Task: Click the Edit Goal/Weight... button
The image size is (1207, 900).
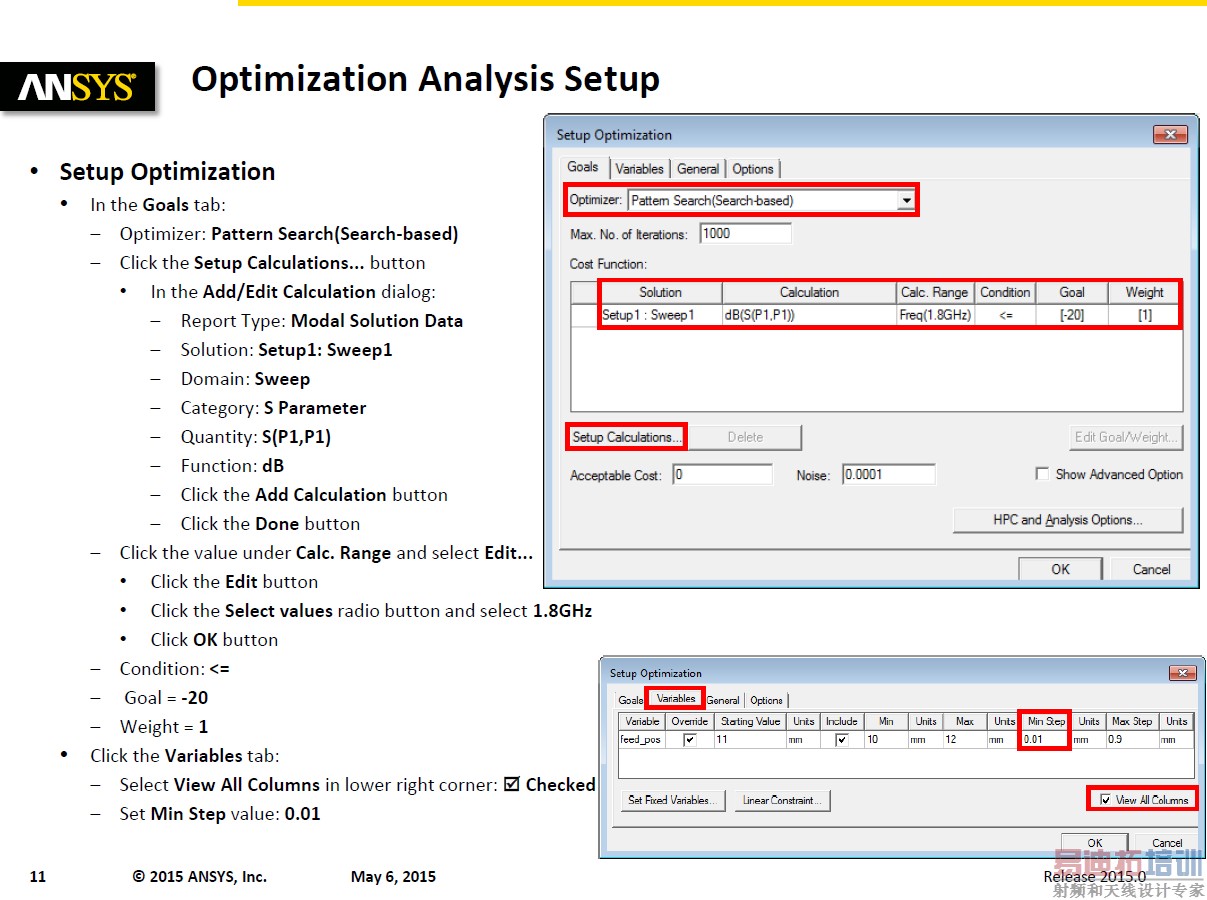Action: (1126, 437)
